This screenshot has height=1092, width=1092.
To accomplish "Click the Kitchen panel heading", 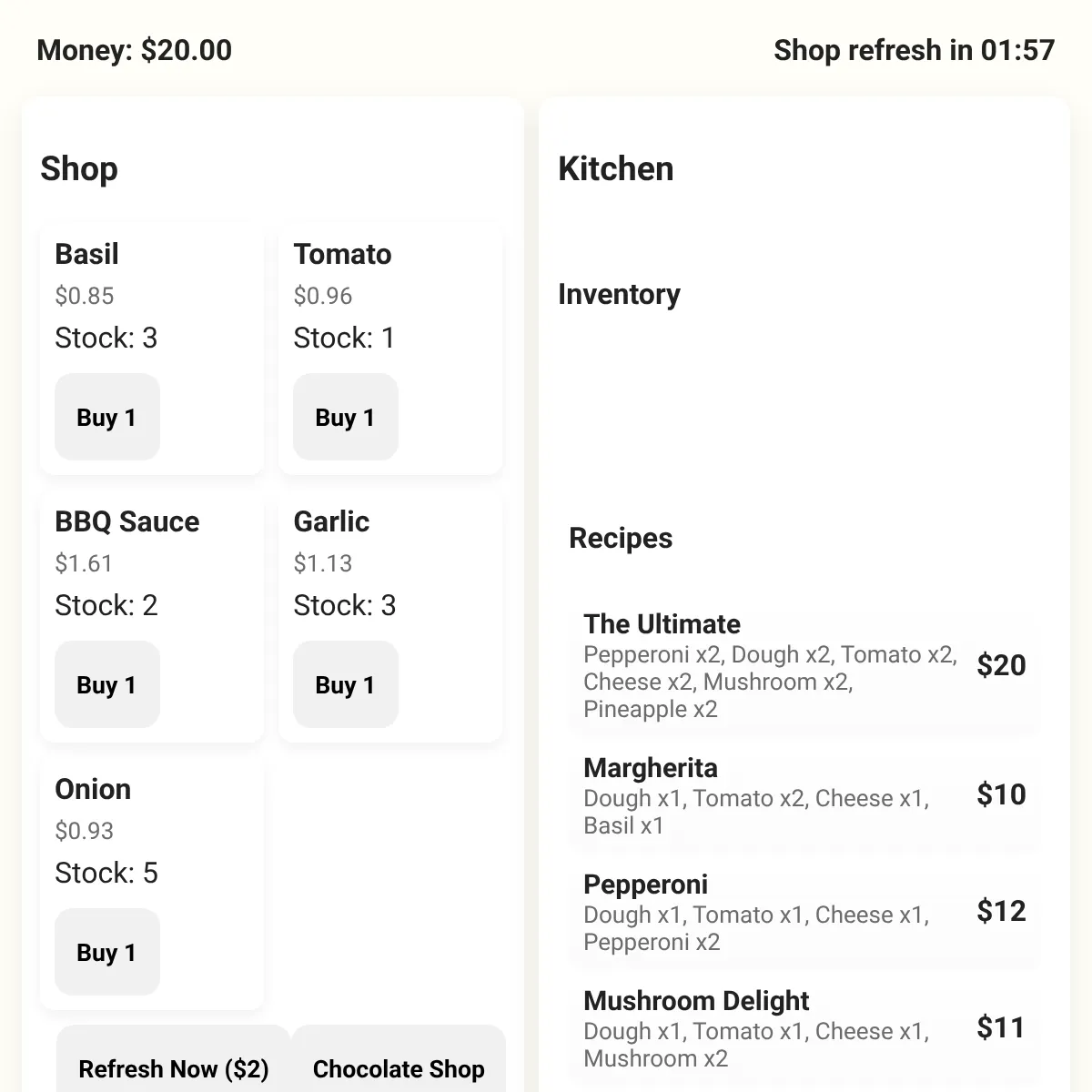I will tap(616, 168).
